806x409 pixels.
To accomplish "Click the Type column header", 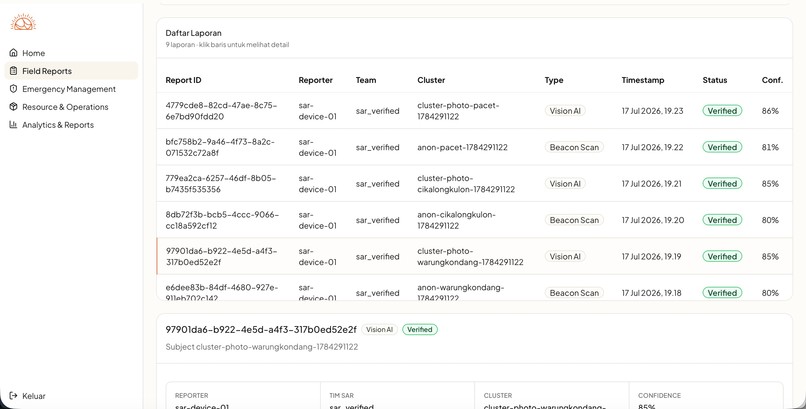I will coord(554,80).
